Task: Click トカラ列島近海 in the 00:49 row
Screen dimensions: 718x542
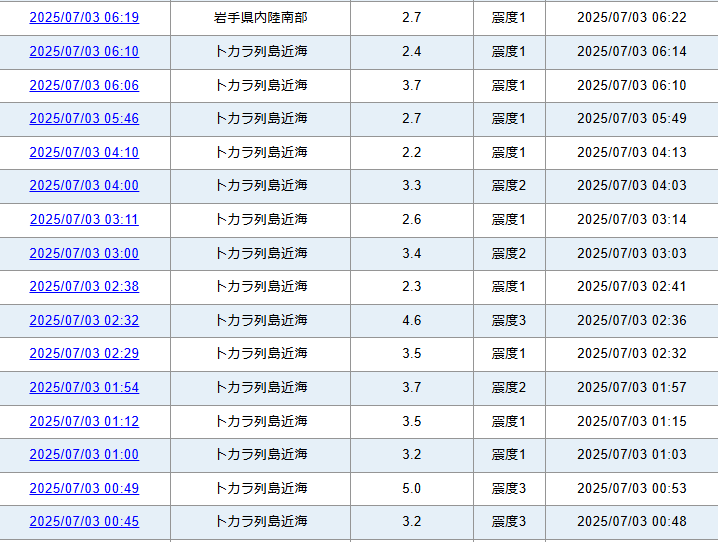Action: point(261,488)
